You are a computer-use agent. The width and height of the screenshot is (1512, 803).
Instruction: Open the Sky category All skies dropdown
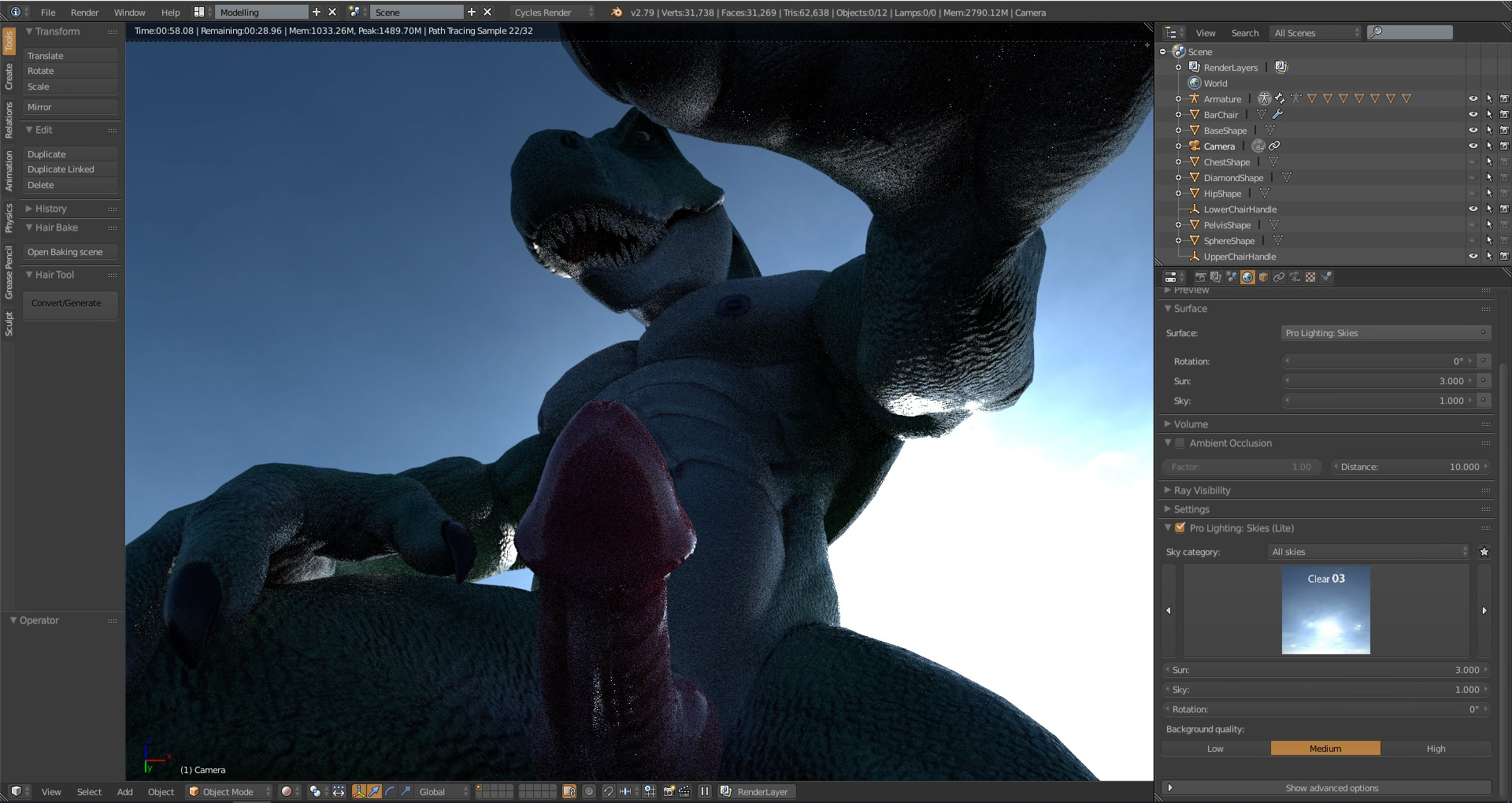1369,552
